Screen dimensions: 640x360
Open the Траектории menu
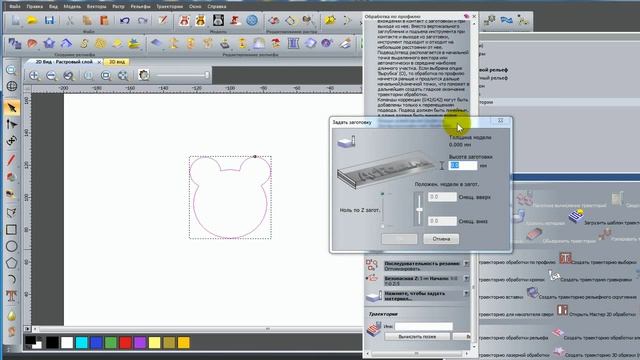[169, 7]
